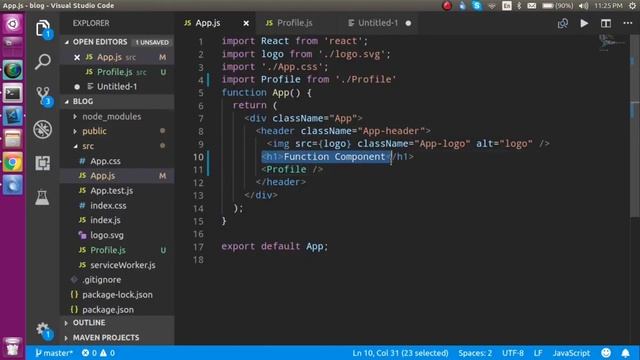Image resolution: width=640 pixels, height=360 pixels.
Task: Change language mode via JavaScript
Action: 571,353
